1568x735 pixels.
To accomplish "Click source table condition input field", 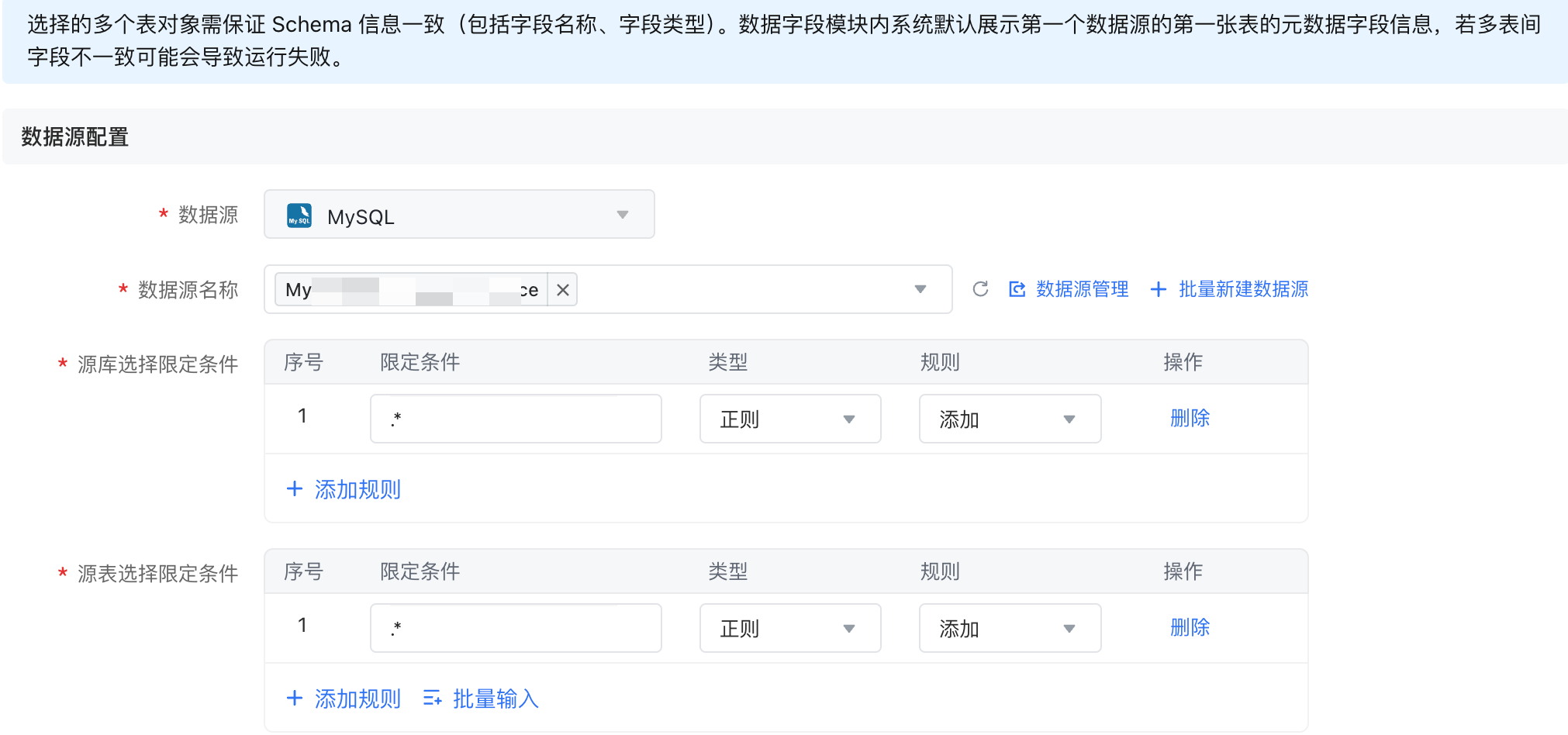I will coord(516,629).
